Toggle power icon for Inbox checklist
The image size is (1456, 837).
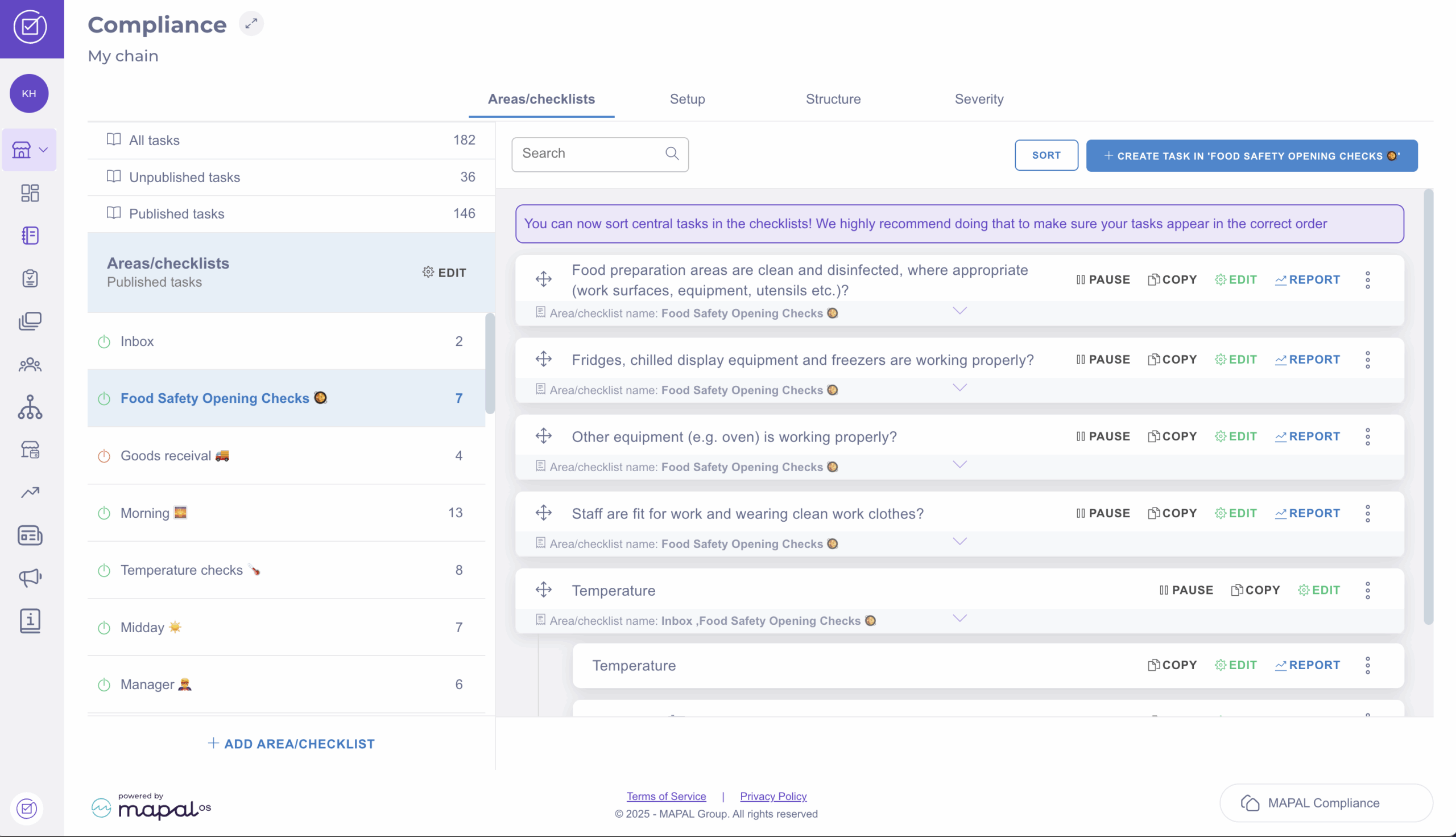(x=104, y=341)
